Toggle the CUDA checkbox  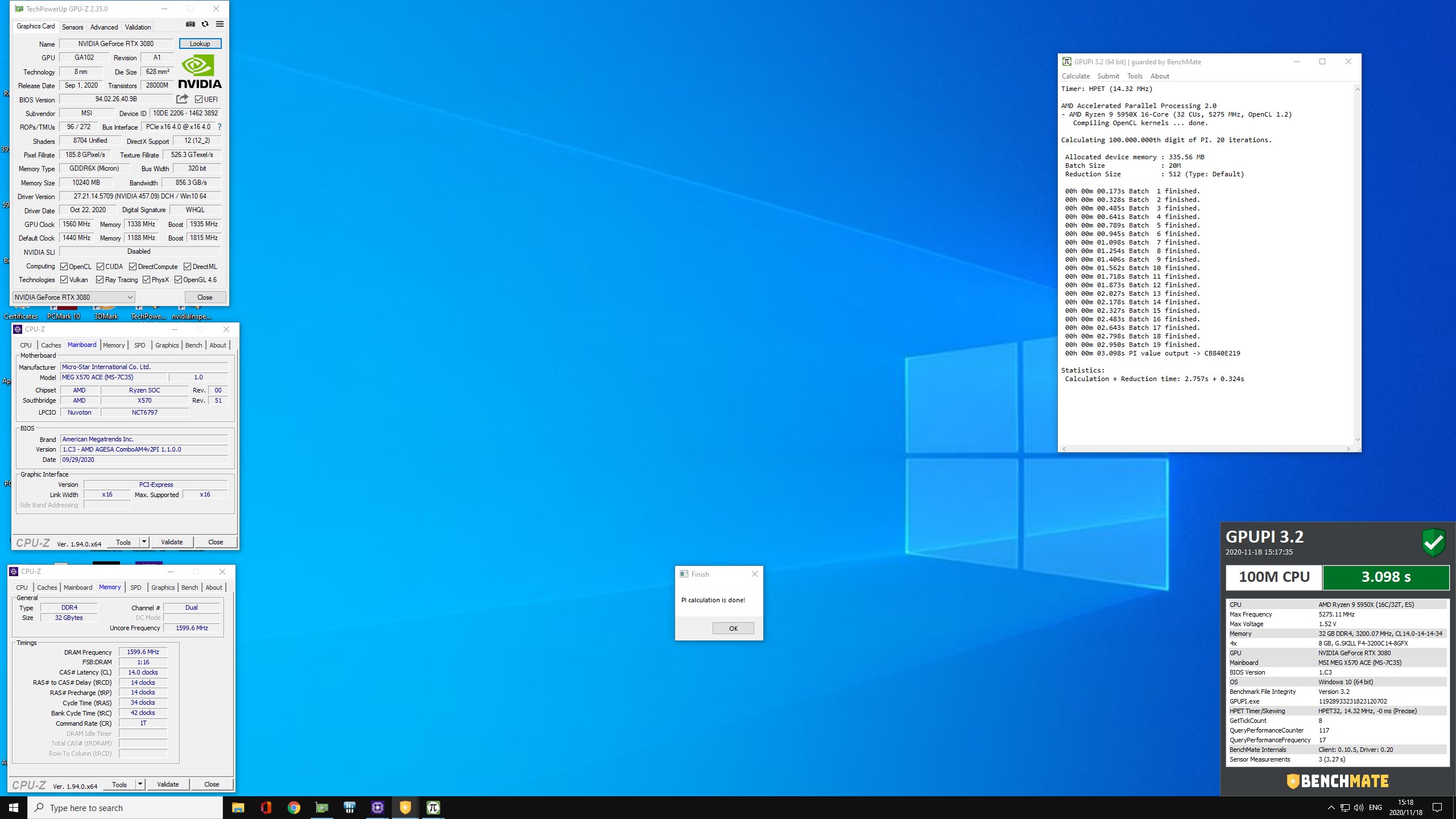click(100, 266)
